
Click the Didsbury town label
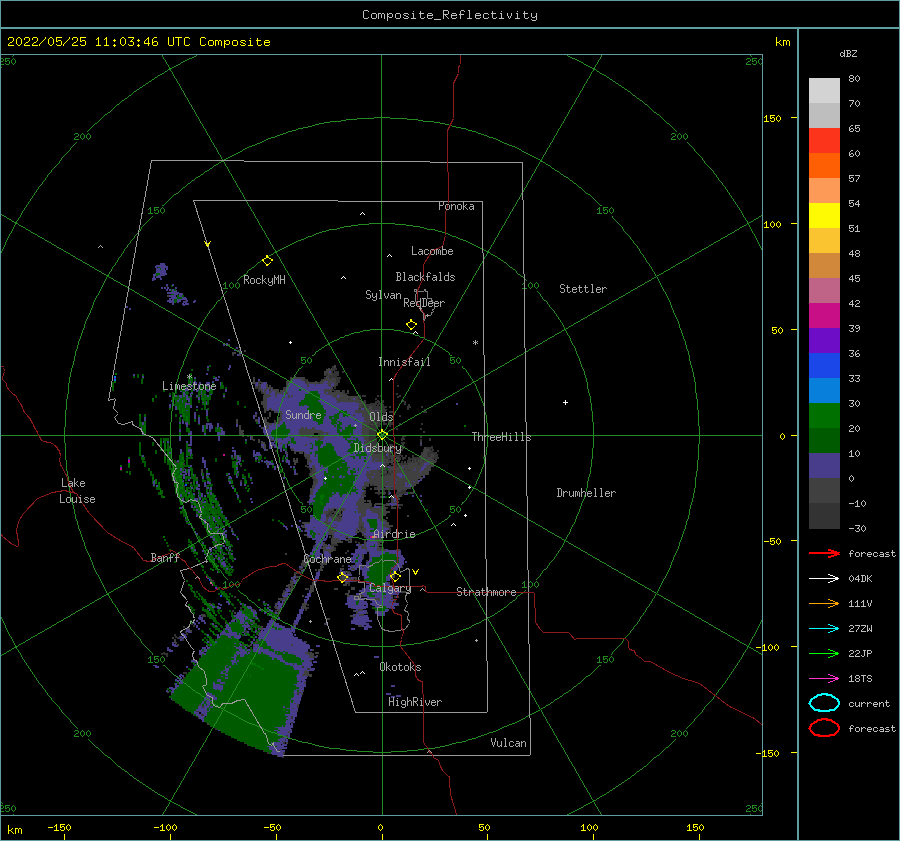378,448
